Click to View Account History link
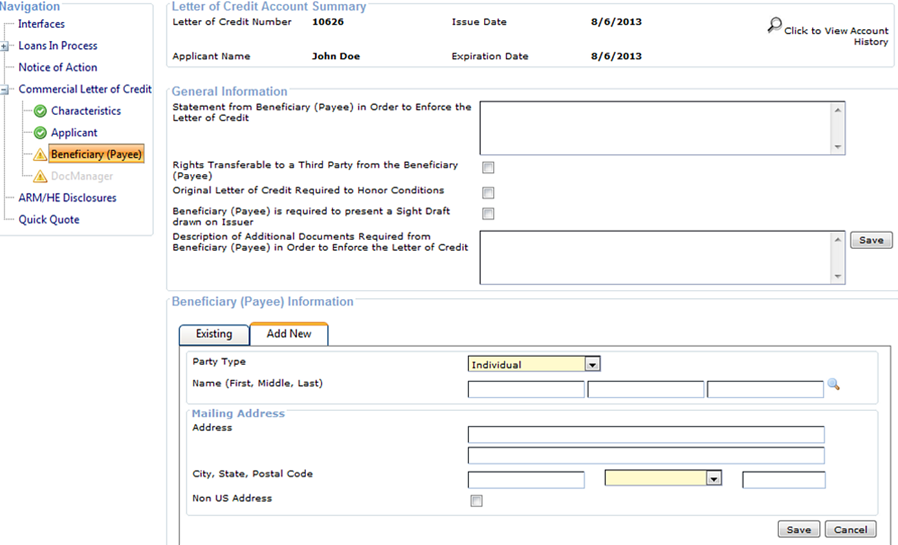This screenshot has height=545, width=898. pyautogui.click(x=836, y=36)
